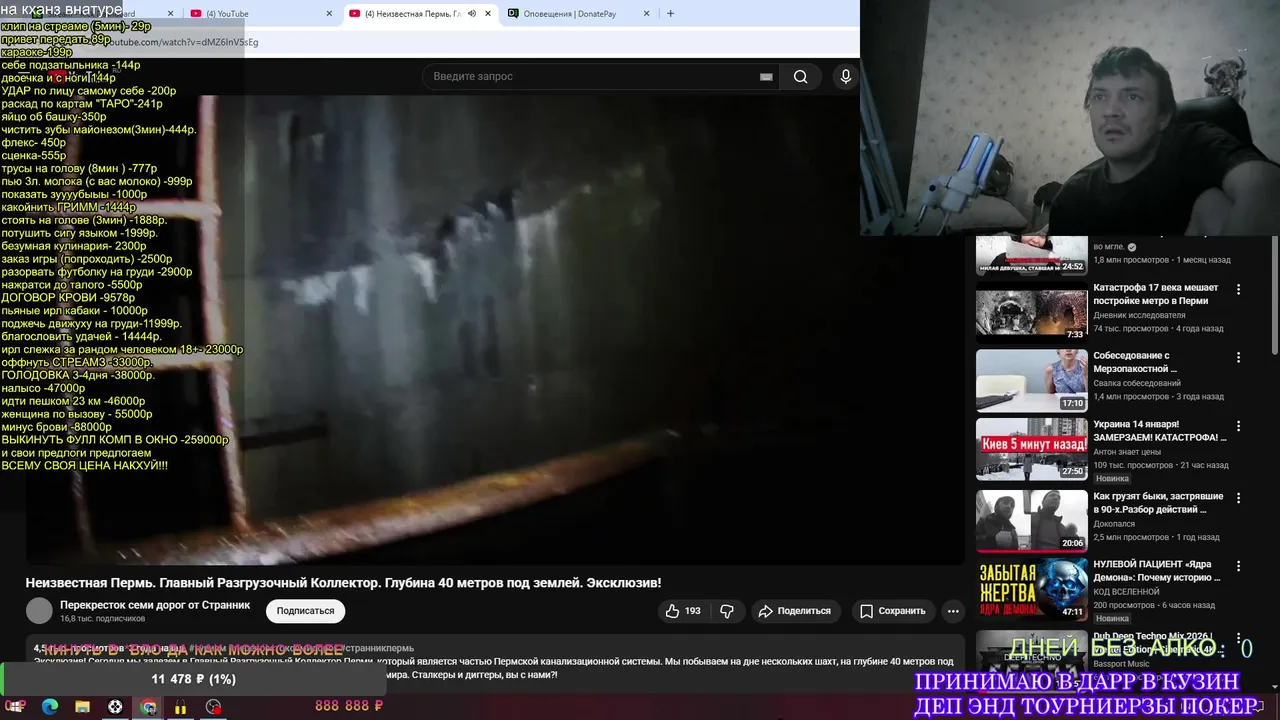Launch Microsoft Edge from taskbar

point(50,707)
